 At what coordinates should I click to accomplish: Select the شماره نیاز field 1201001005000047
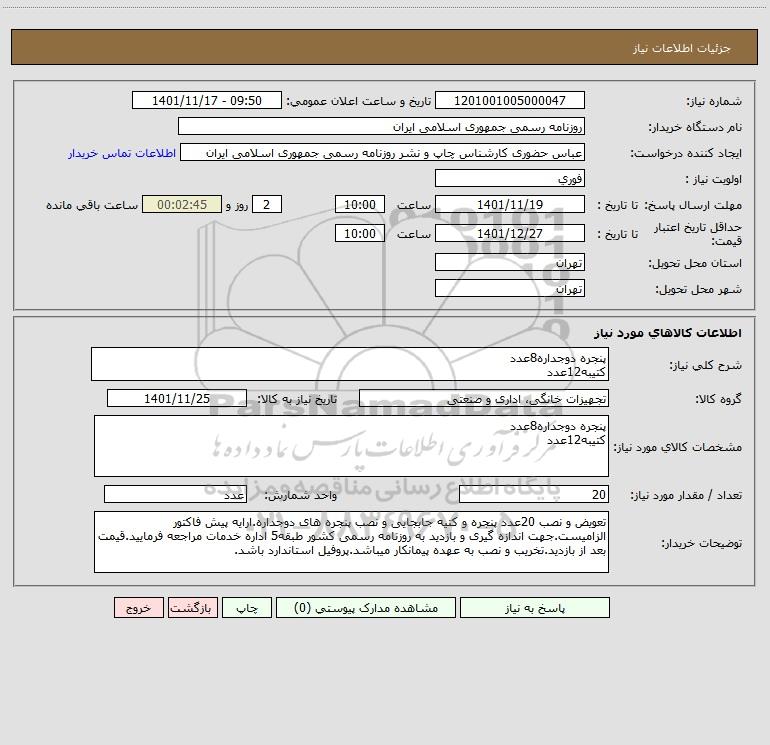(510, 100)
